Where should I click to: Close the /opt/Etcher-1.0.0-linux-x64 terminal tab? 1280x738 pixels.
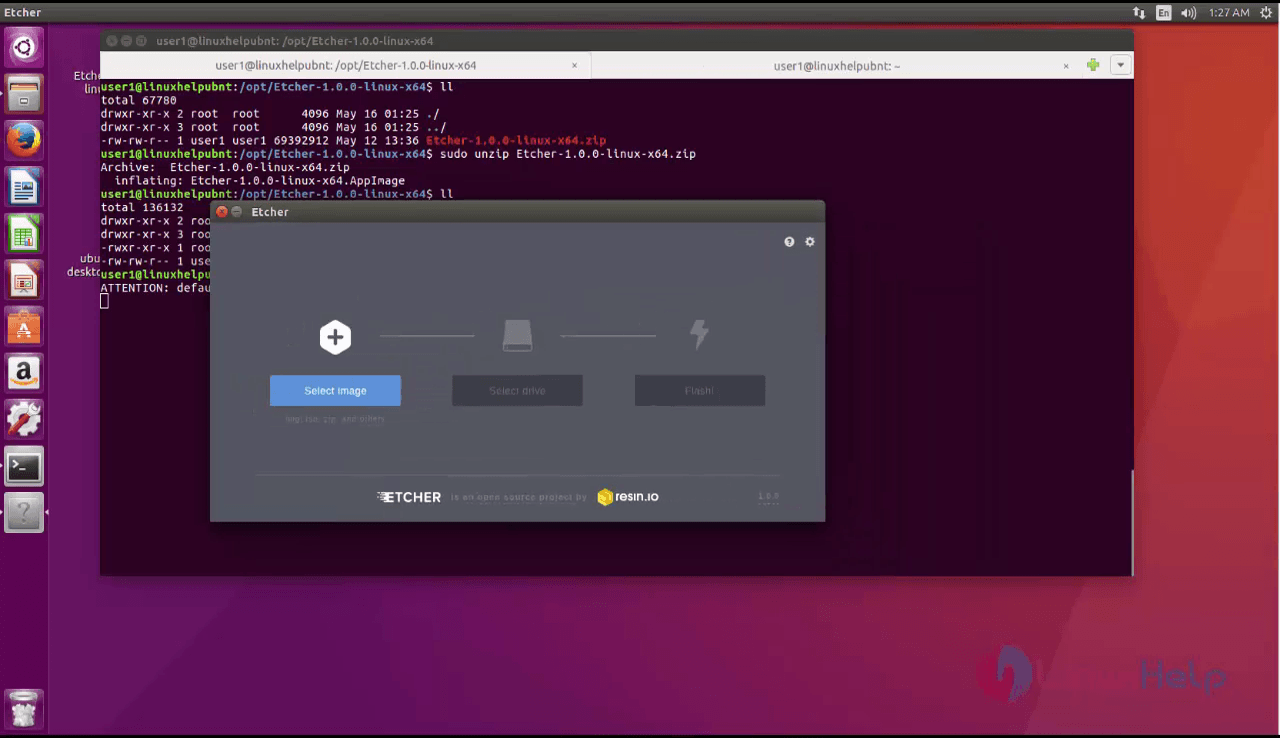click(574, 66)
